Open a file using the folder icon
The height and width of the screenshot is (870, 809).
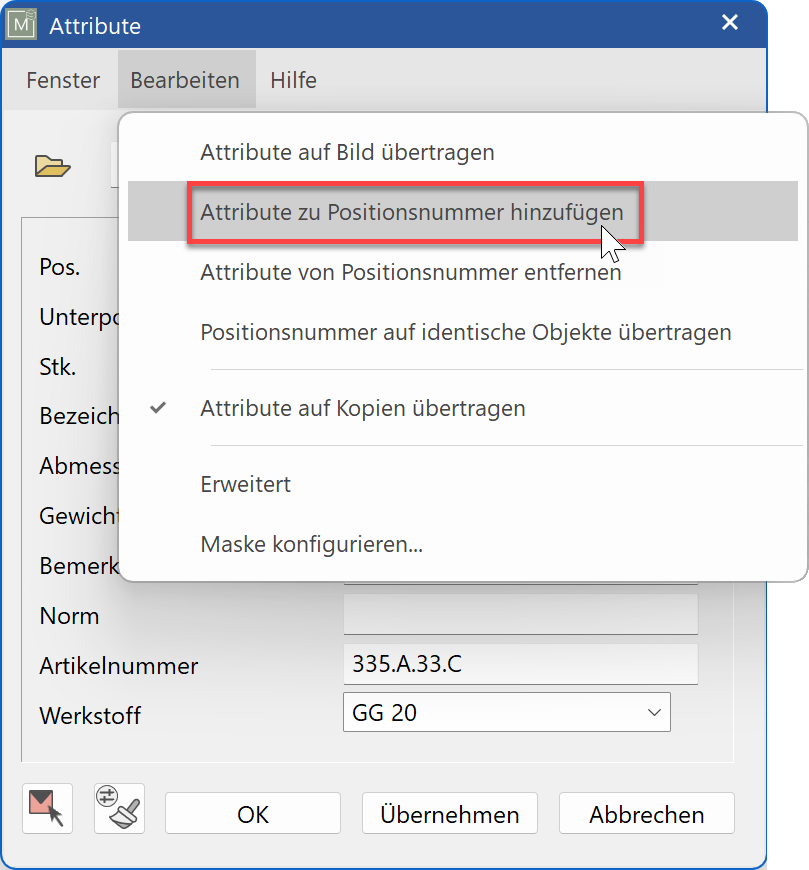(x=52, y=167)
